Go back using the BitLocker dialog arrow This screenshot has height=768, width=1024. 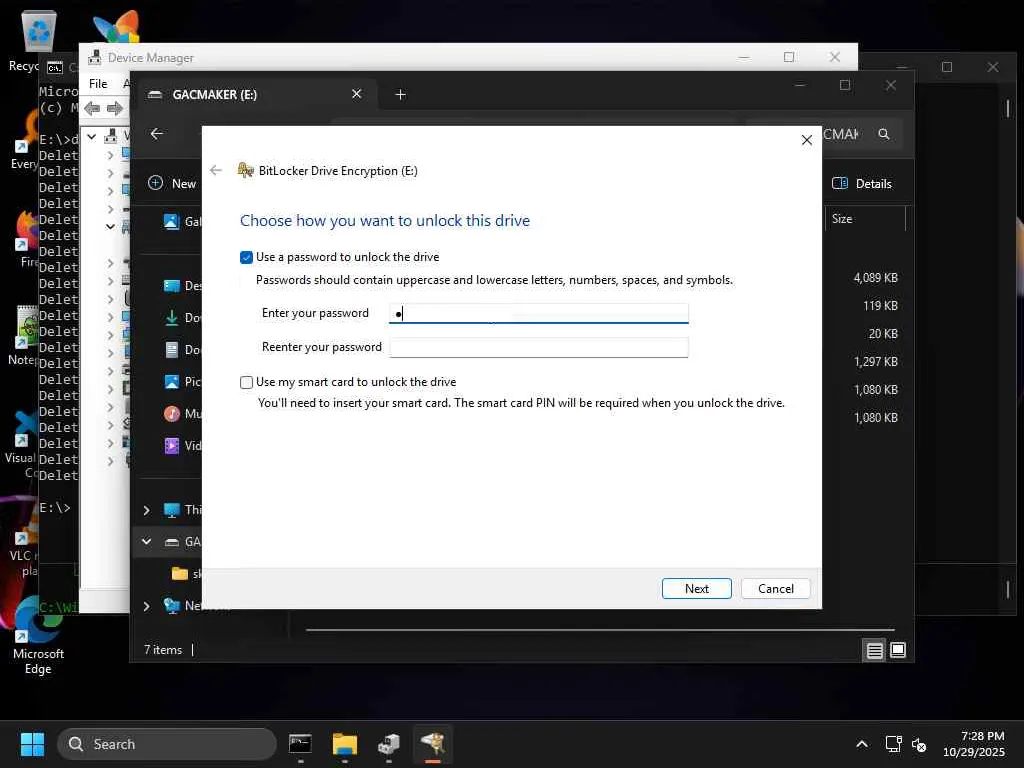point(216,170)
